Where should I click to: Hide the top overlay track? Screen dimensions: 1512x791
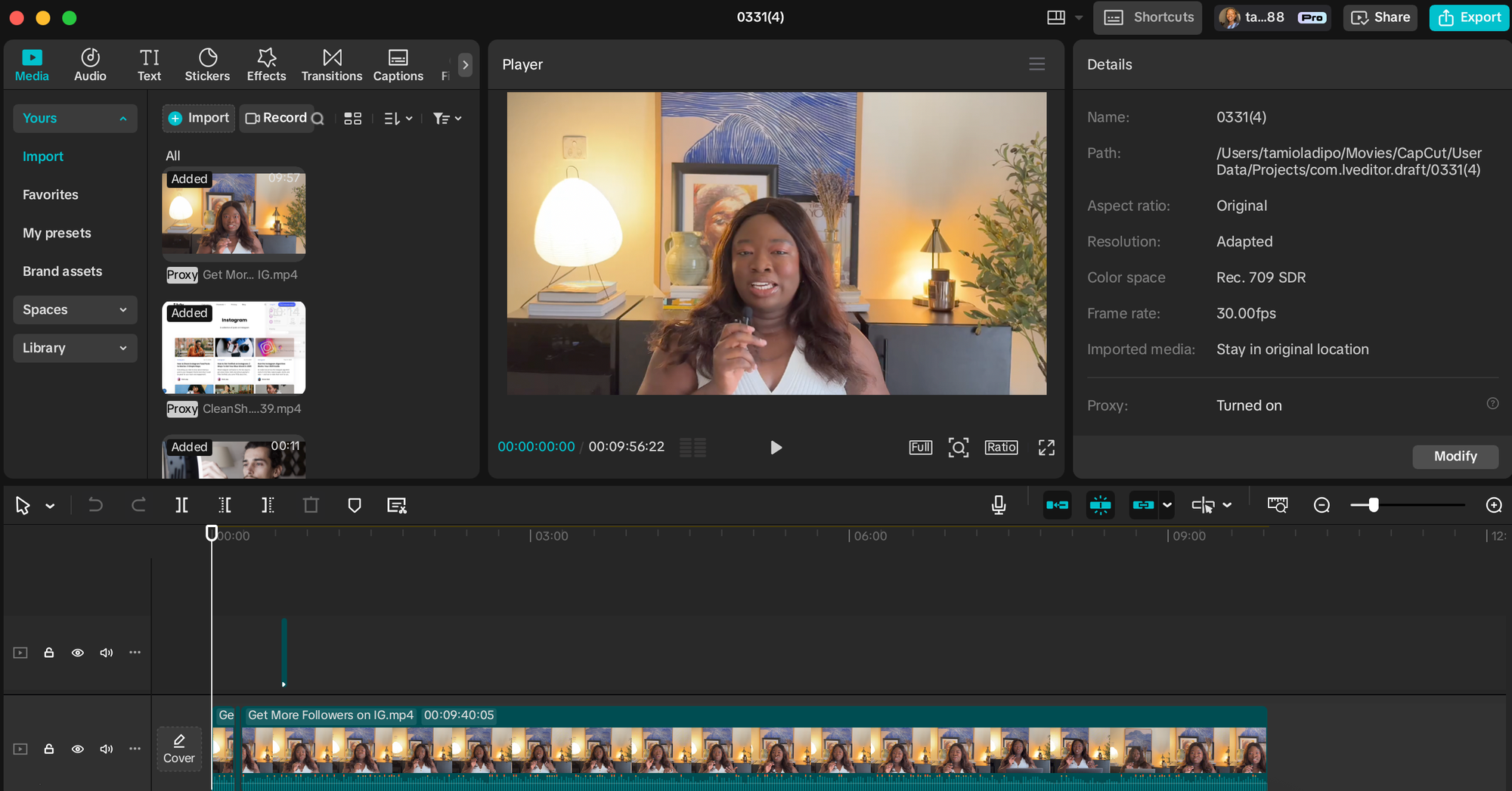78,653
